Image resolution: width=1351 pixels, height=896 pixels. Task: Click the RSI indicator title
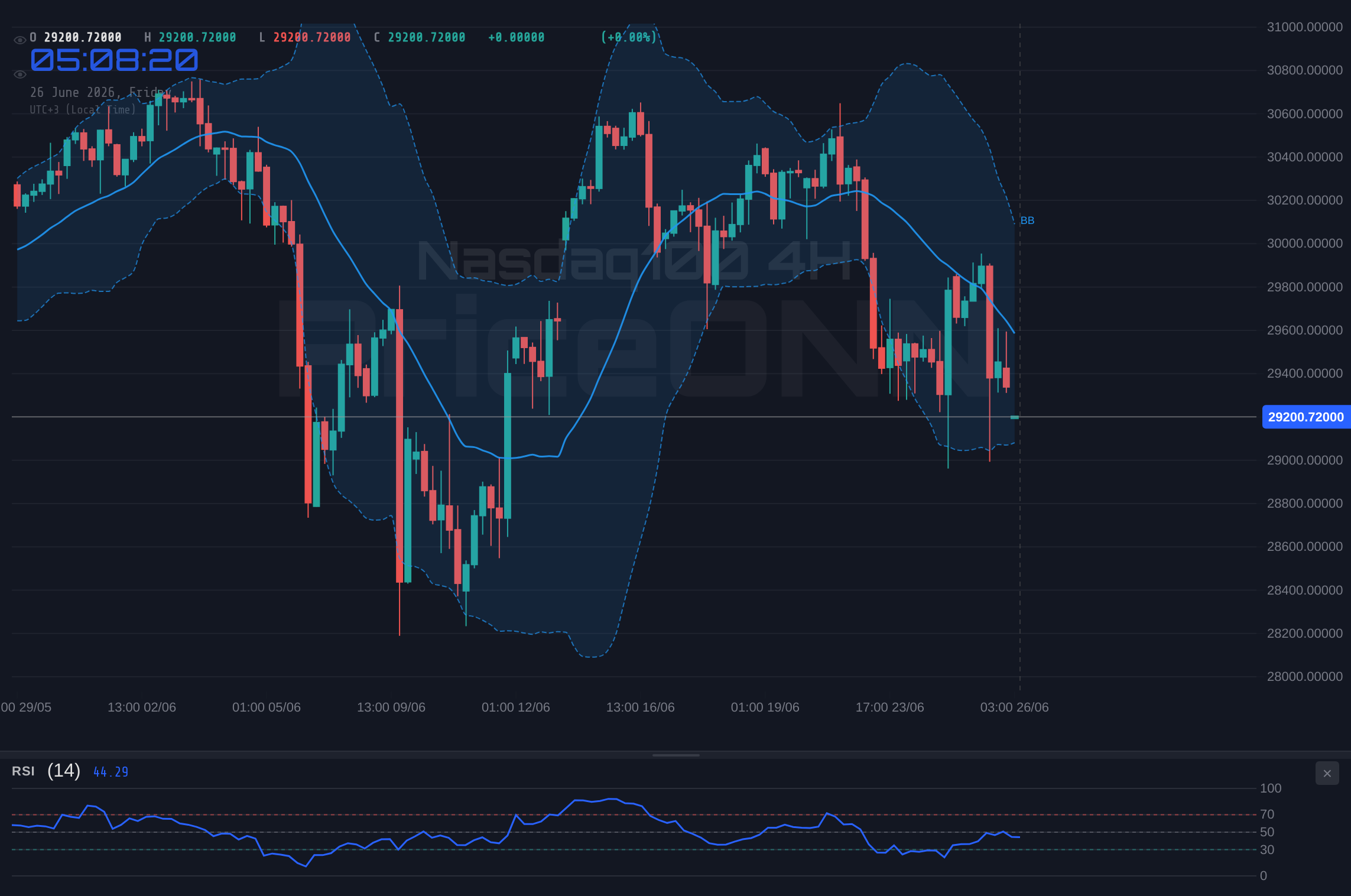[x=23, y=771]
